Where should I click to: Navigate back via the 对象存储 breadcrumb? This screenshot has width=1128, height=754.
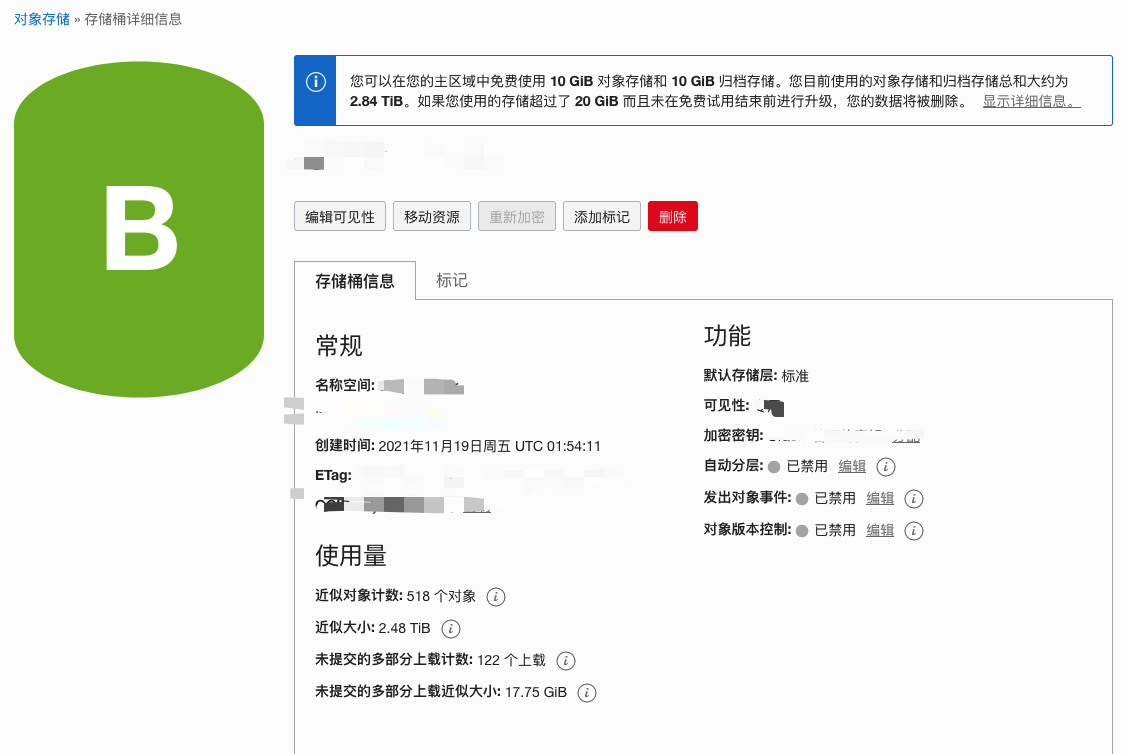pyautogui.click(x=41, y=18)
